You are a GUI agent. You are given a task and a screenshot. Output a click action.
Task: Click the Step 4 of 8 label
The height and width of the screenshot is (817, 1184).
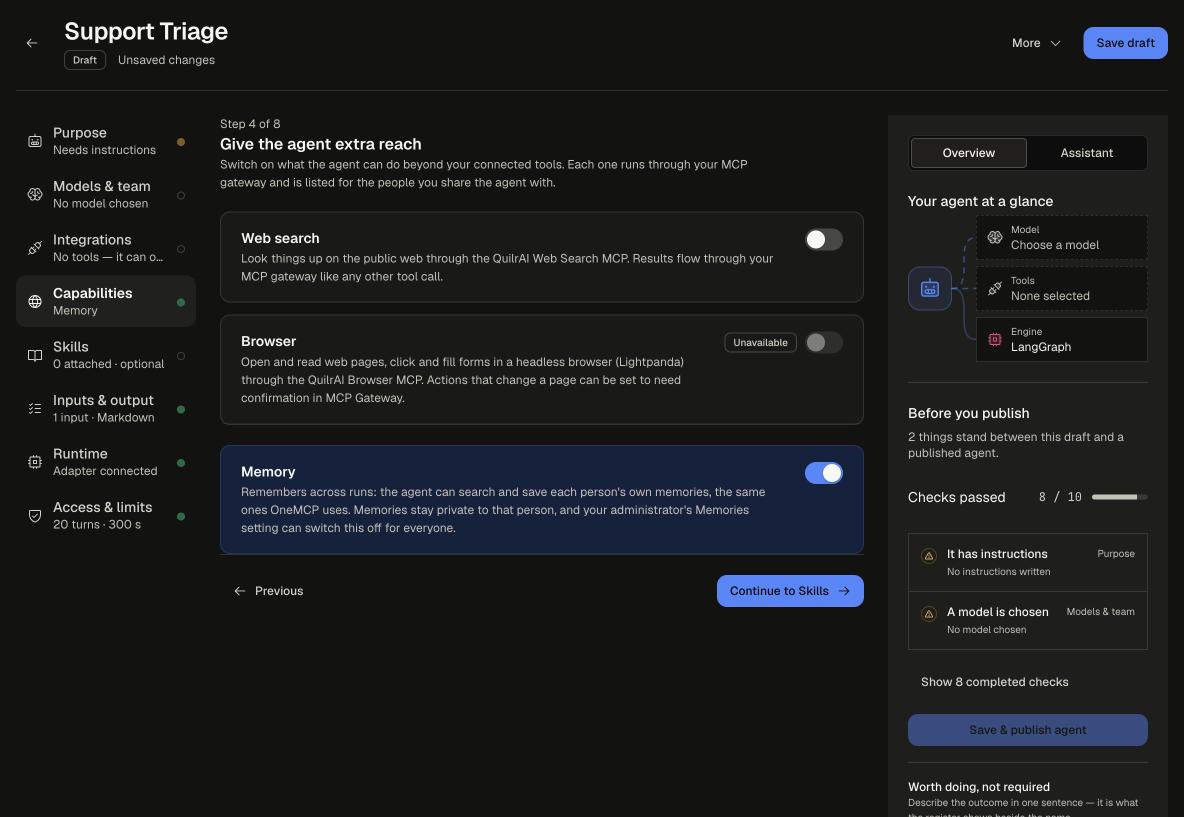point(250,124)
